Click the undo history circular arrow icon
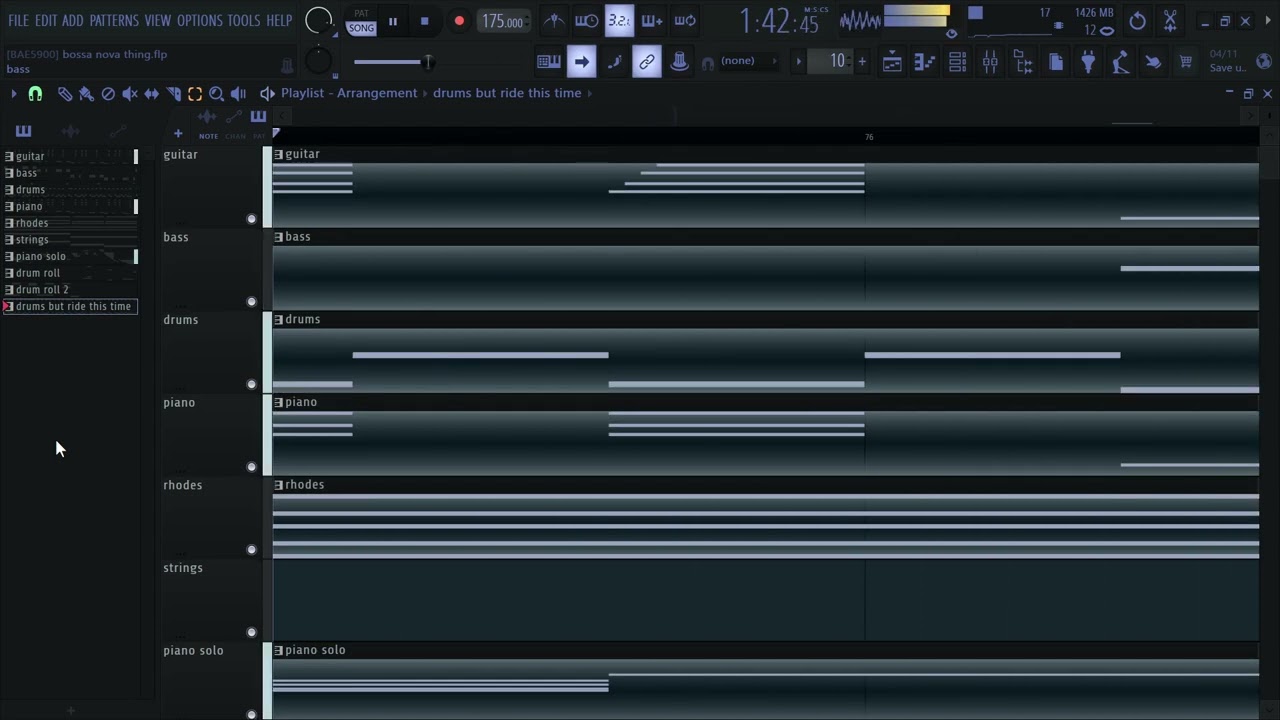The image size is (1280, 720). (x=1138, y=20)
